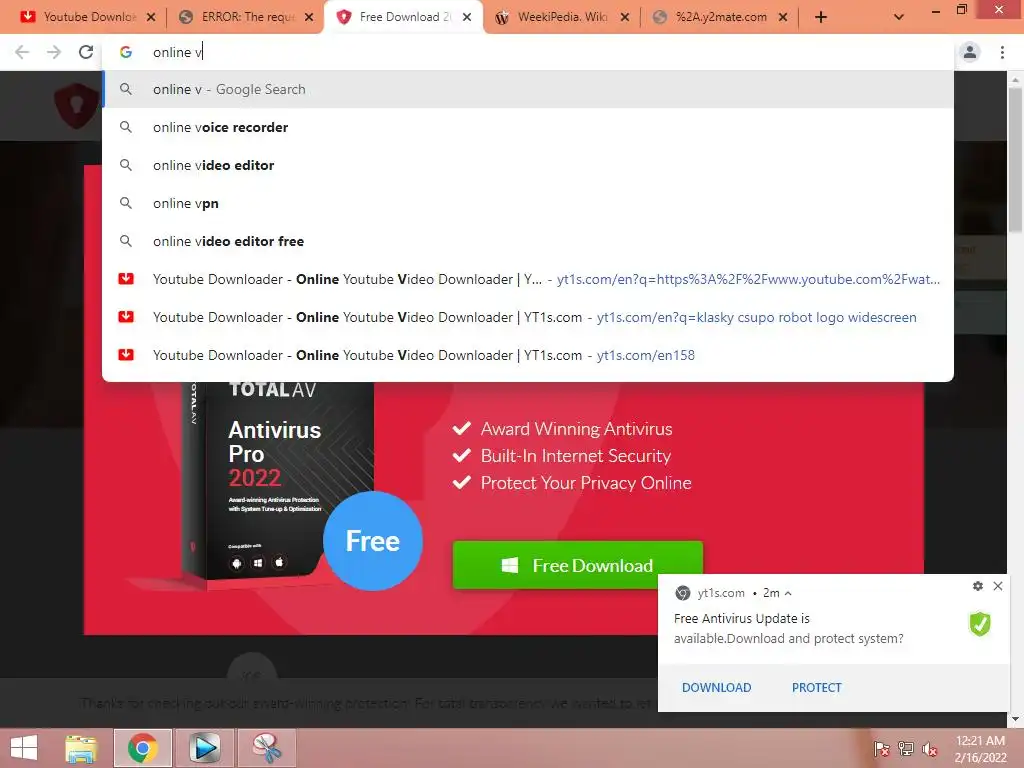This screenshot has width=1024, height=768.
Task: Go back to the previous page
Action: (x=22, y=52)
